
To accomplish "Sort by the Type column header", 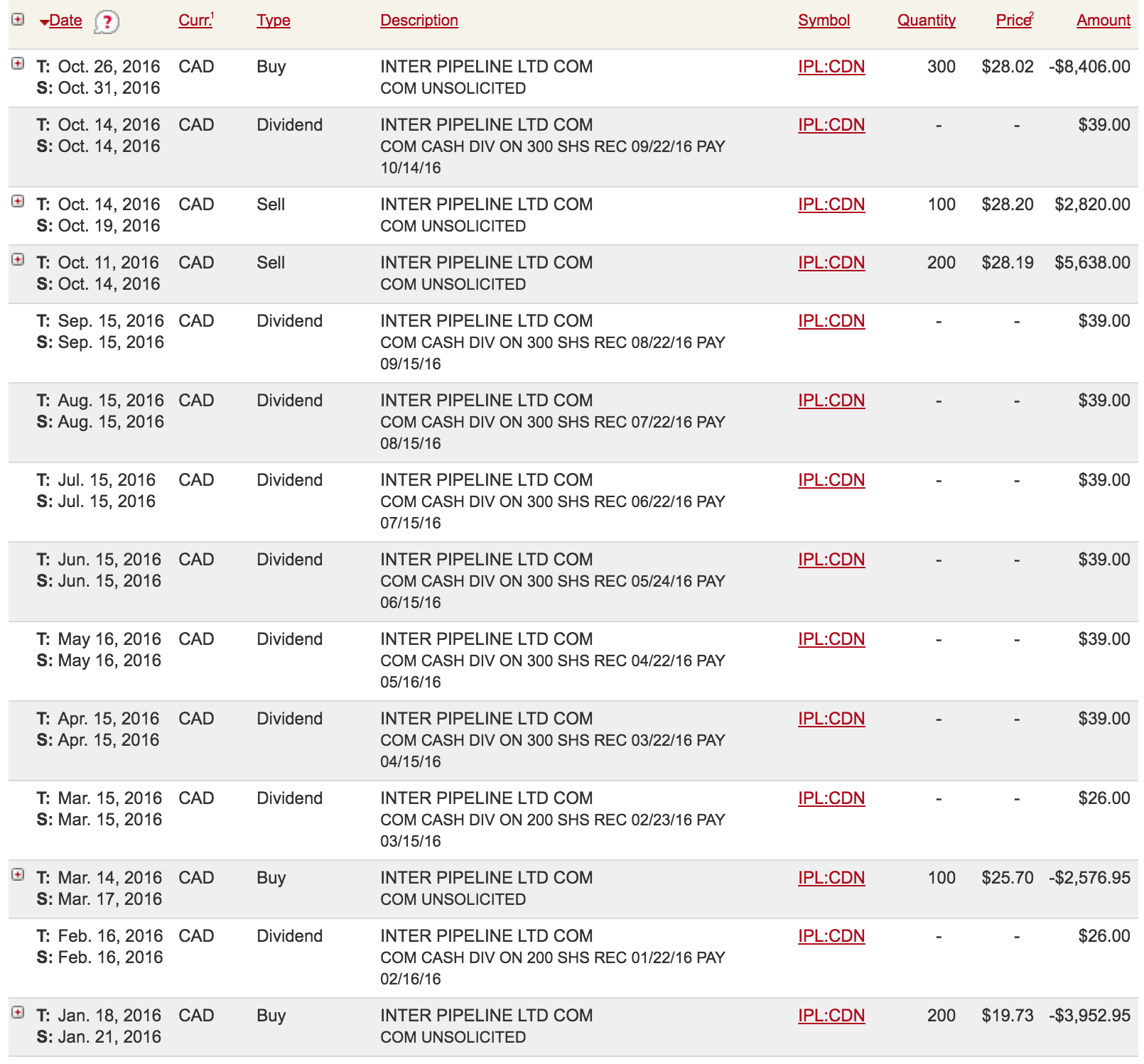I will point(274,21).
